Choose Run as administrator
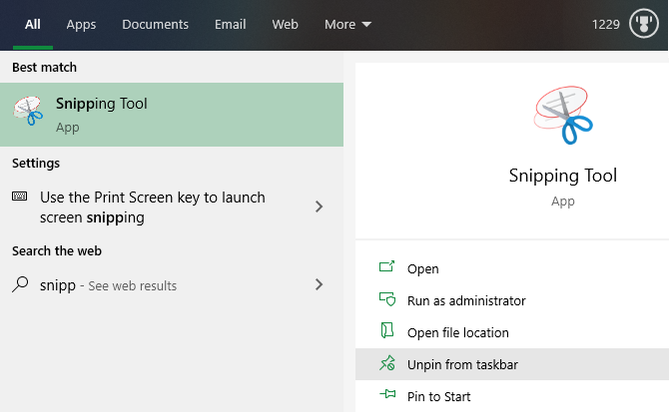The image size is (669, 412). (x=466, y=300)
